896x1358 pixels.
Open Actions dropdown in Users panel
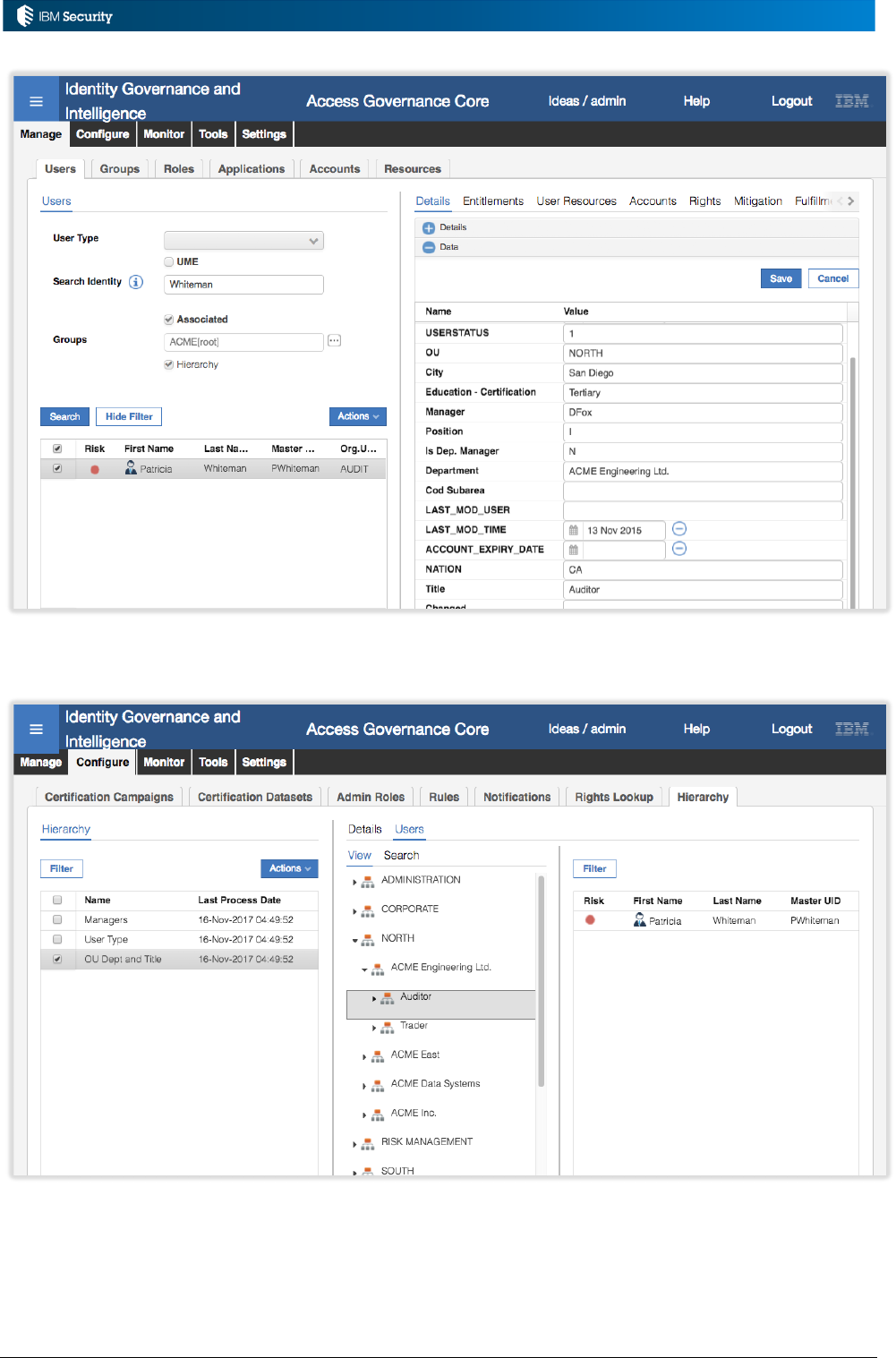pos(357,416)
